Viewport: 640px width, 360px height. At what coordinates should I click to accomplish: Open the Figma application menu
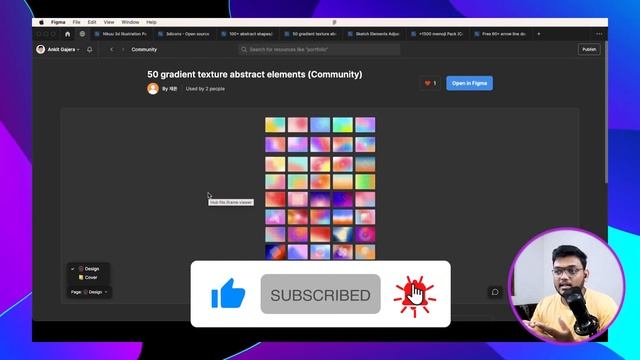(58, 22)
